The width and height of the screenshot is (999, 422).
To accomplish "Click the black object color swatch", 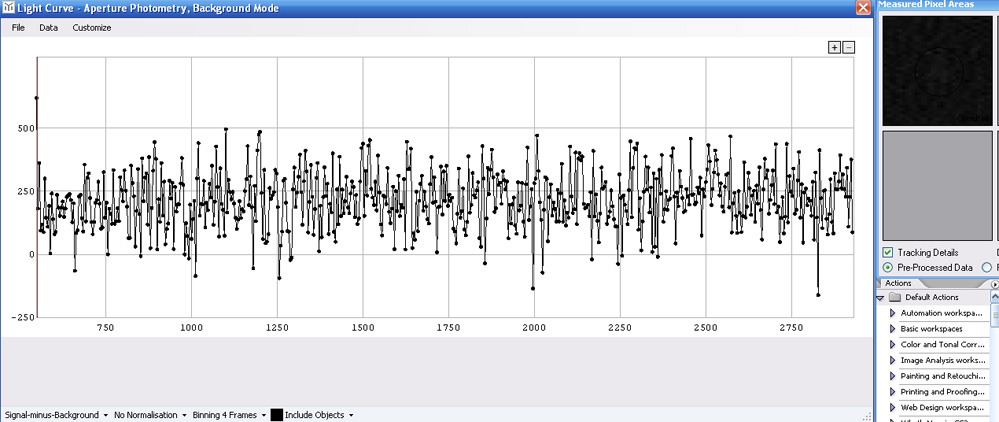I will click(277, 415).
